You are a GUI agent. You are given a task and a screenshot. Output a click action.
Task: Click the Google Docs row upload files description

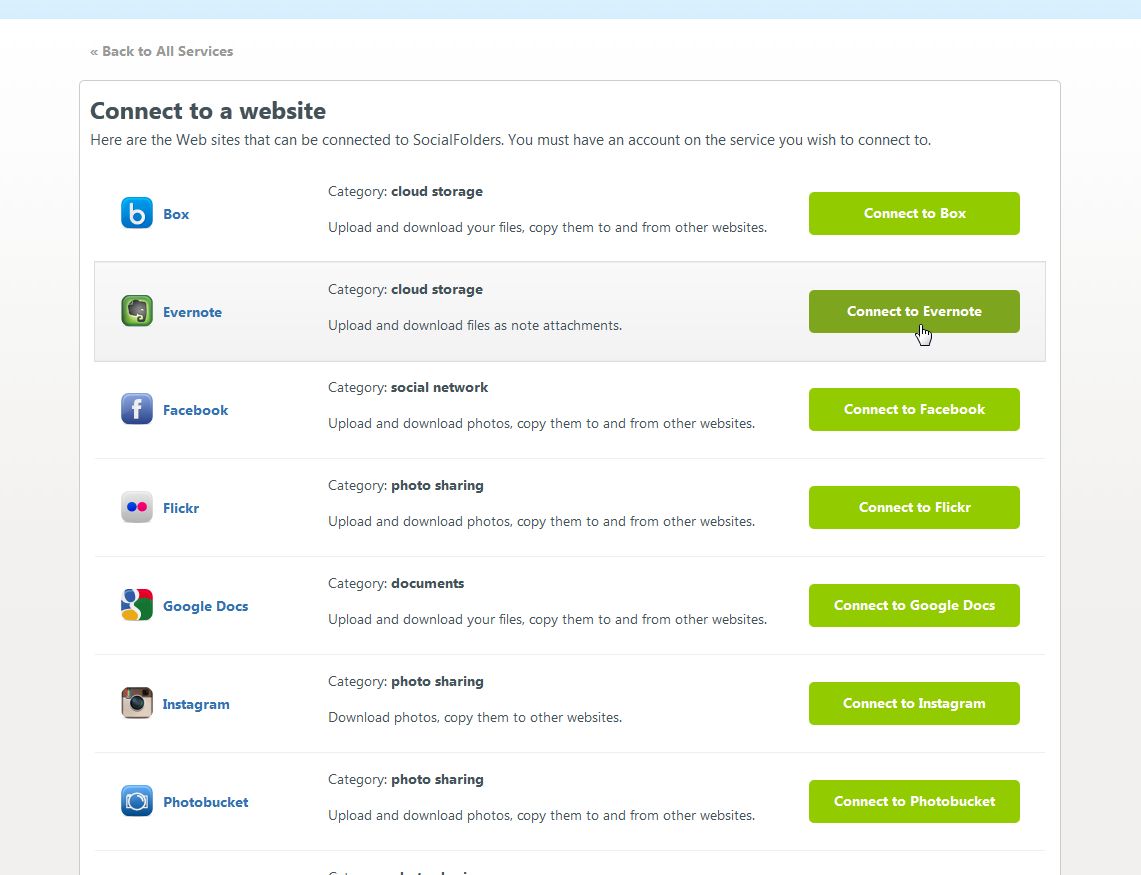point(547,619)
